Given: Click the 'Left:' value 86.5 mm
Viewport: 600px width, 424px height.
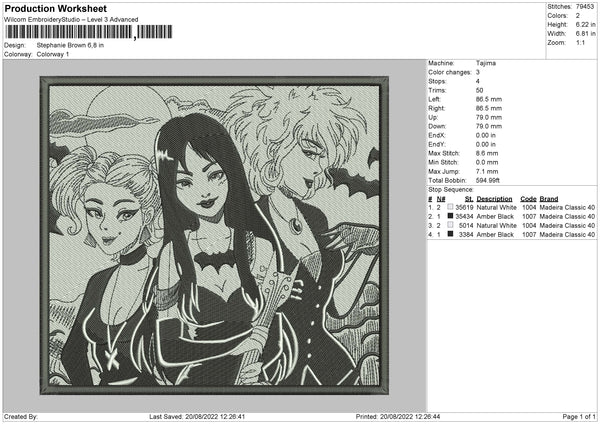Looking at the screenshot, I should [489, 99].
